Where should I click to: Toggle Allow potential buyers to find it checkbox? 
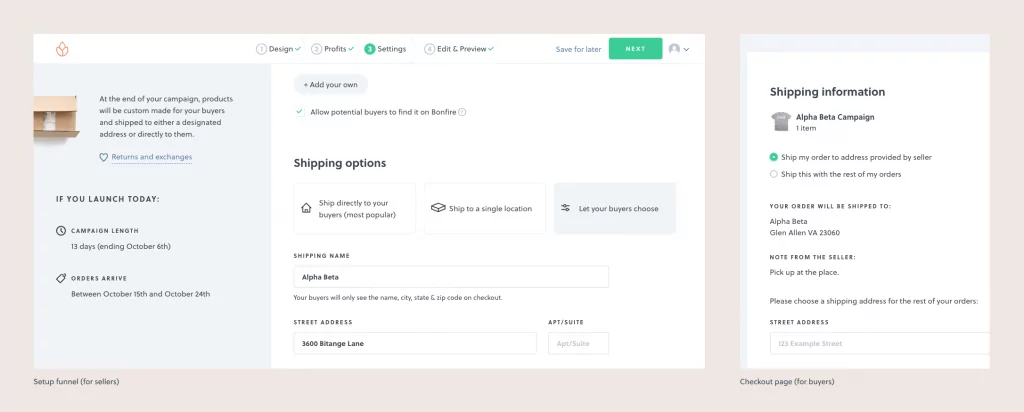pos(300,112)
